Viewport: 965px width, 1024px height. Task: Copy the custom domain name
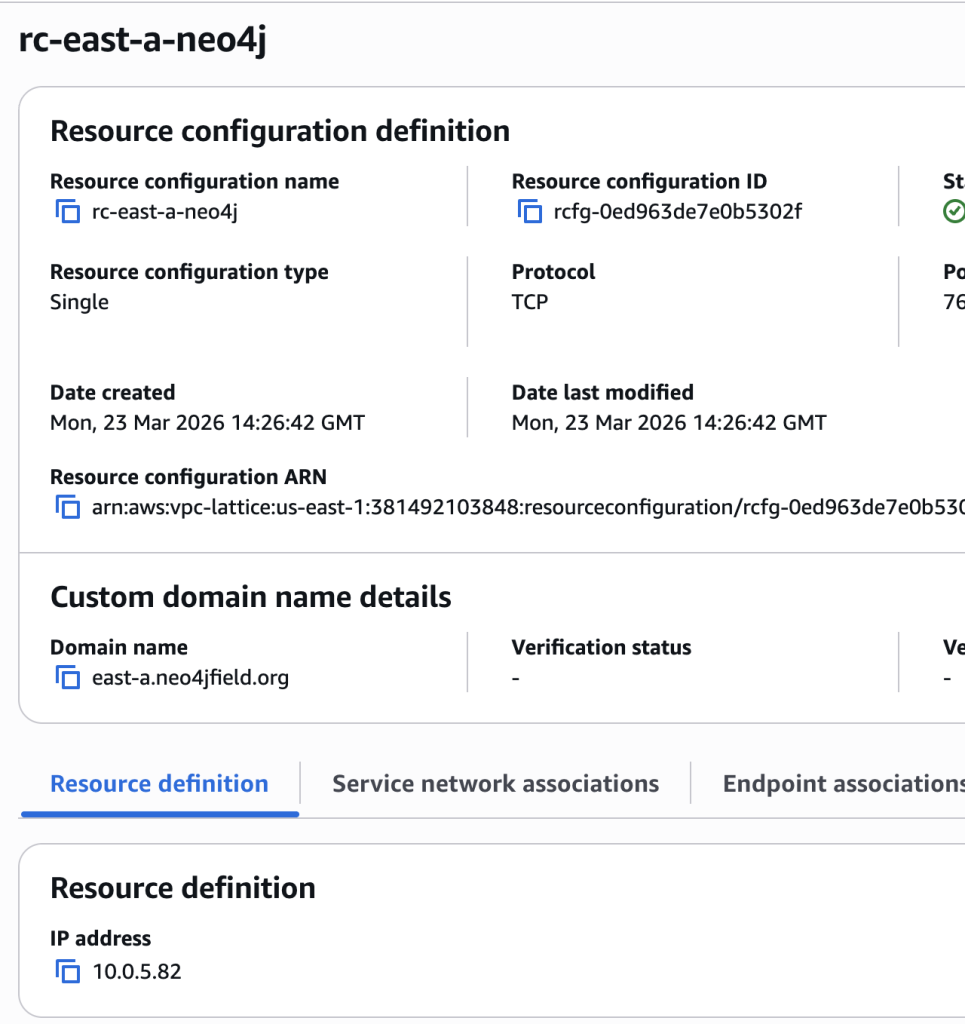(x=67, y=678)
